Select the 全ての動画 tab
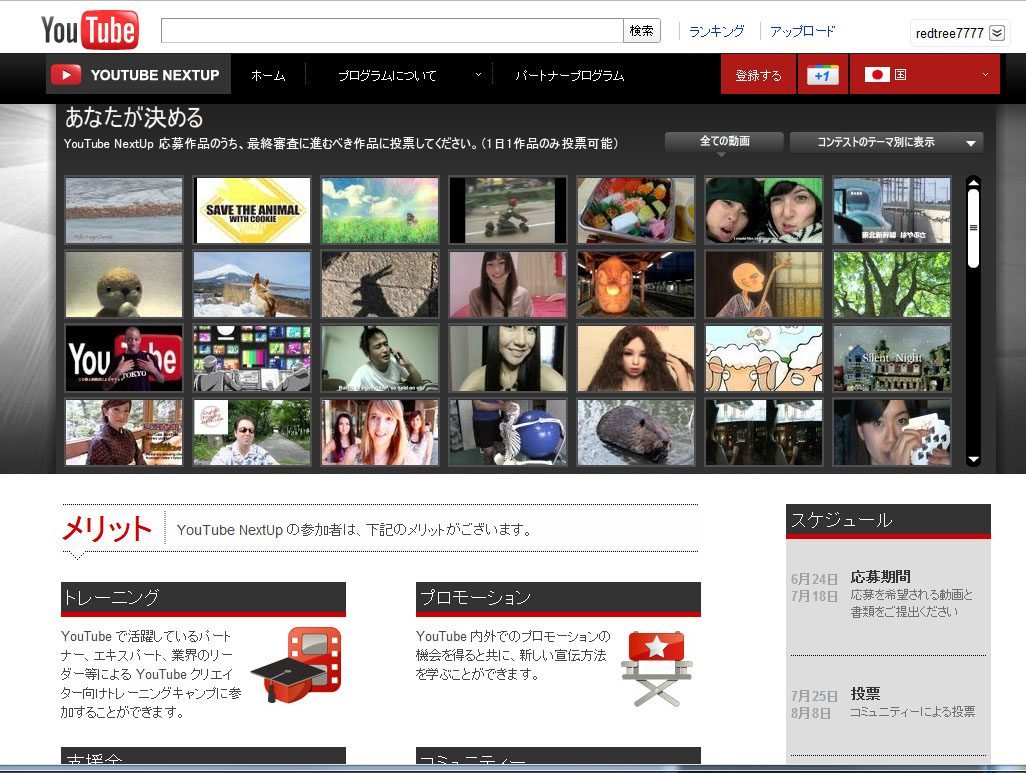Screen dimensions: 1026x773 (x=724, y=141)
